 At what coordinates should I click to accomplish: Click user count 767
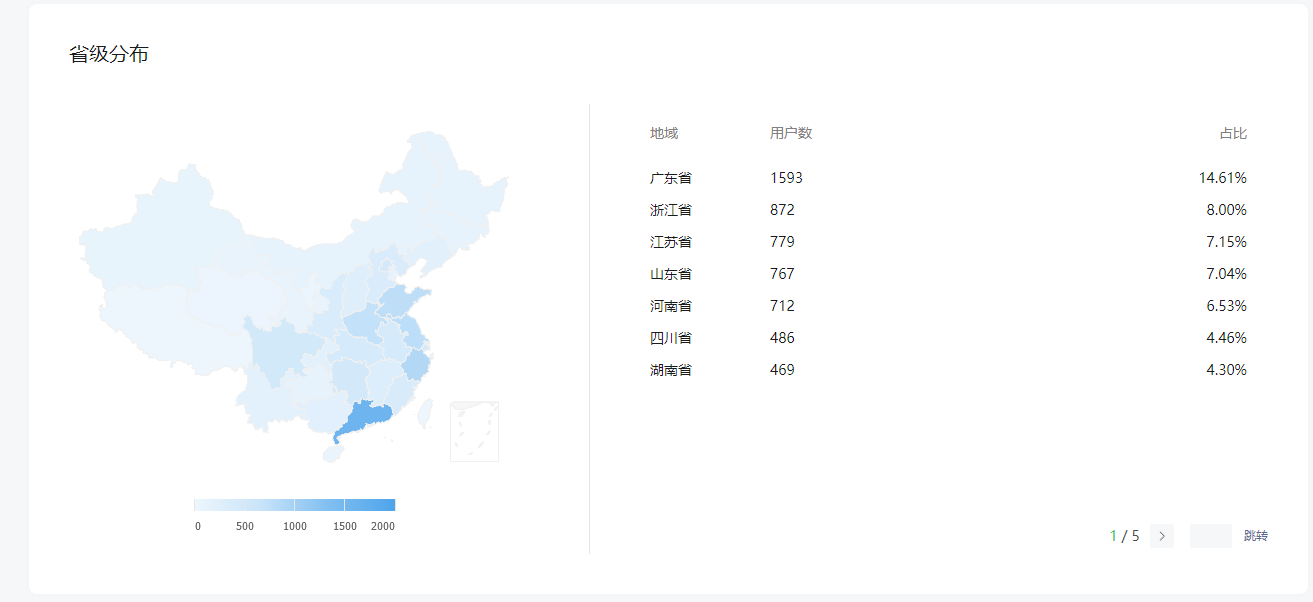(782, 274)
